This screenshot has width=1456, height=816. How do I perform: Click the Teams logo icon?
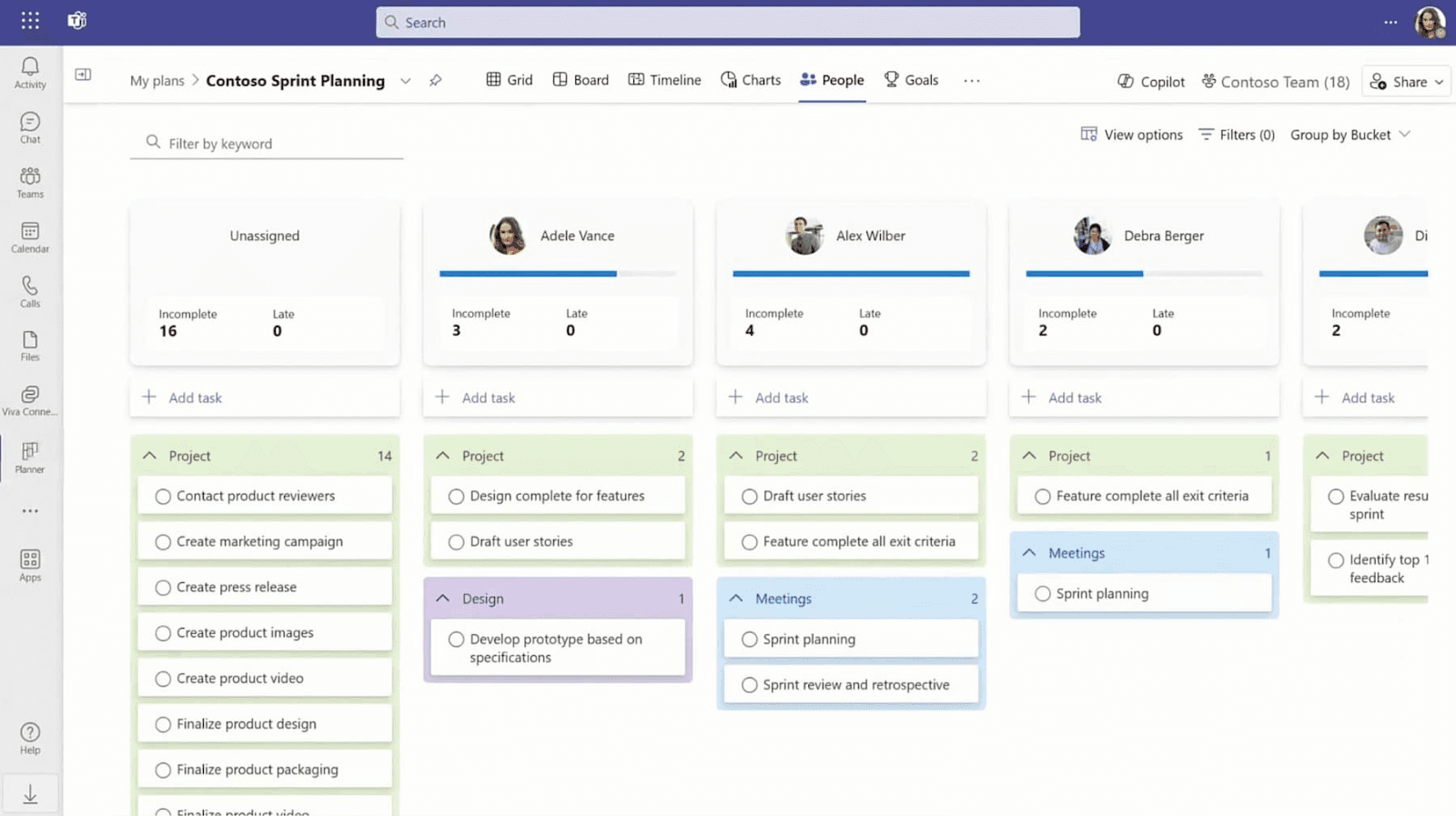click(x=77, y=21)
